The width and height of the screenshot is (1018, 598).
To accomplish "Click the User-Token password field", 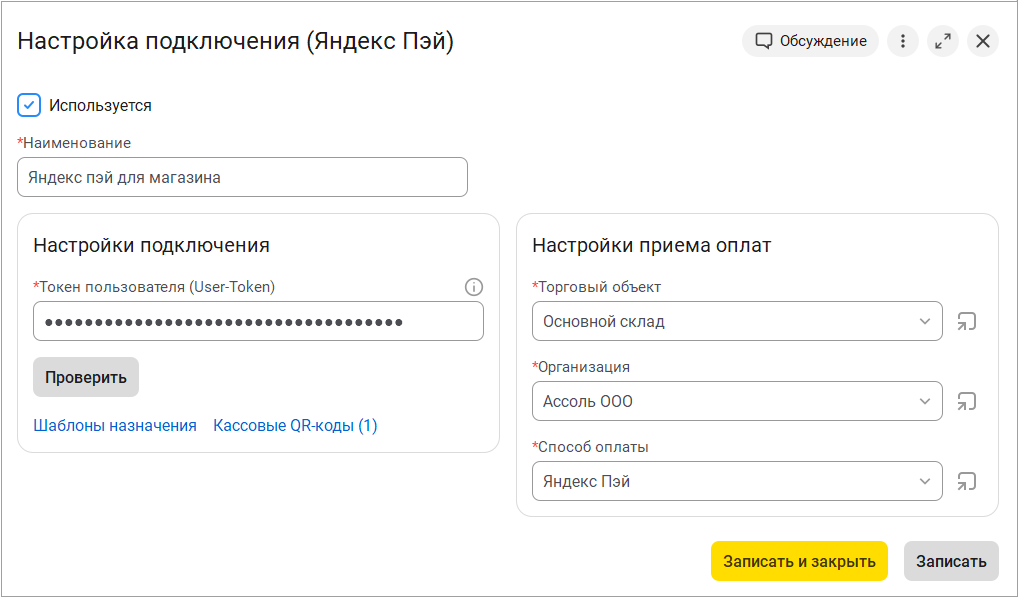I will click(x=258, y=321).
